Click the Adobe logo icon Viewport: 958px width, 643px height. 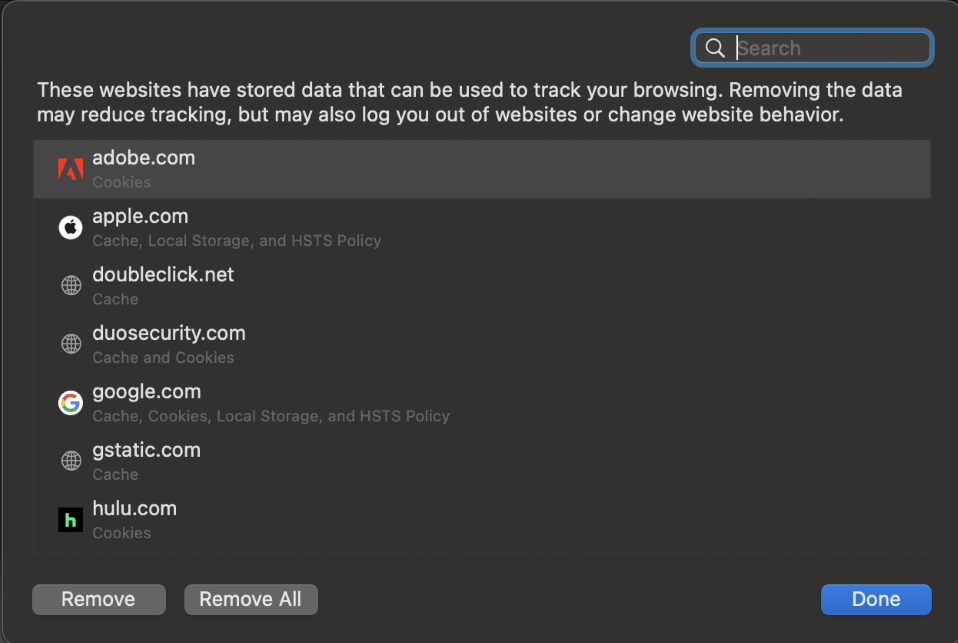[70, 169]
